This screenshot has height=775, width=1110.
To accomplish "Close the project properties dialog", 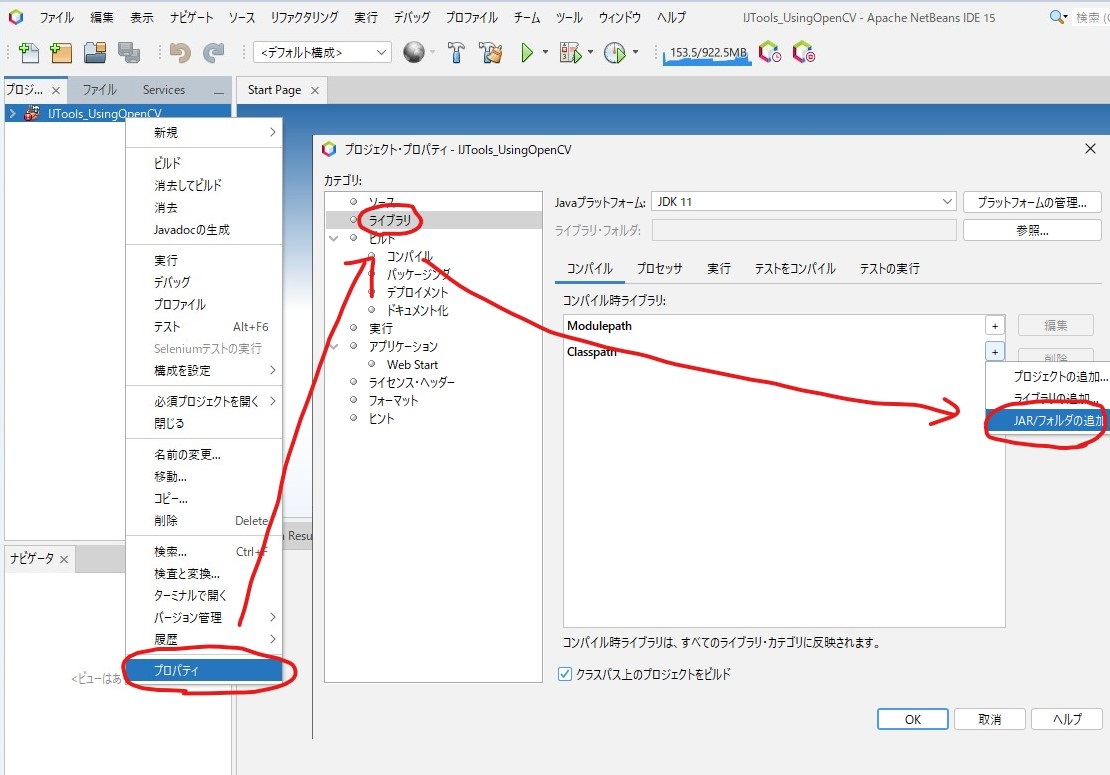I will pyautogui.click(x=1090, y=149).
